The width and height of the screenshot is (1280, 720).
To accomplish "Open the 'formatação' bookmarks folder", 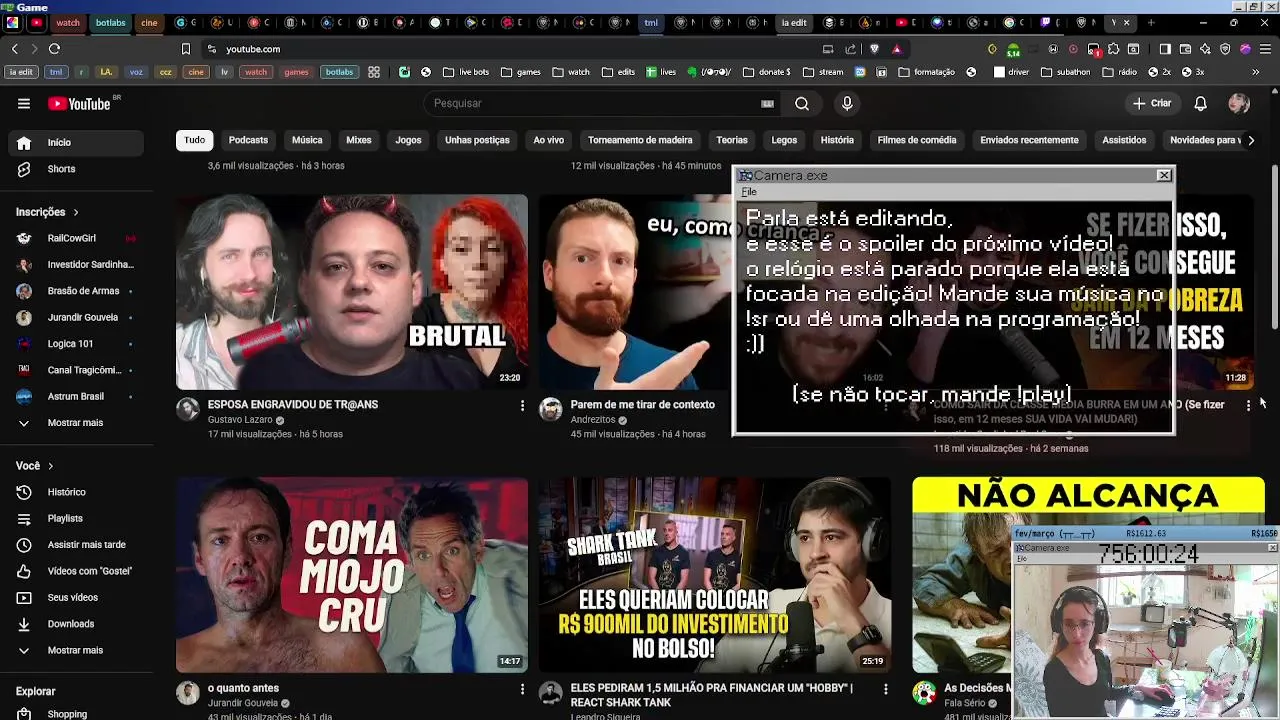I will pos(927,72).
